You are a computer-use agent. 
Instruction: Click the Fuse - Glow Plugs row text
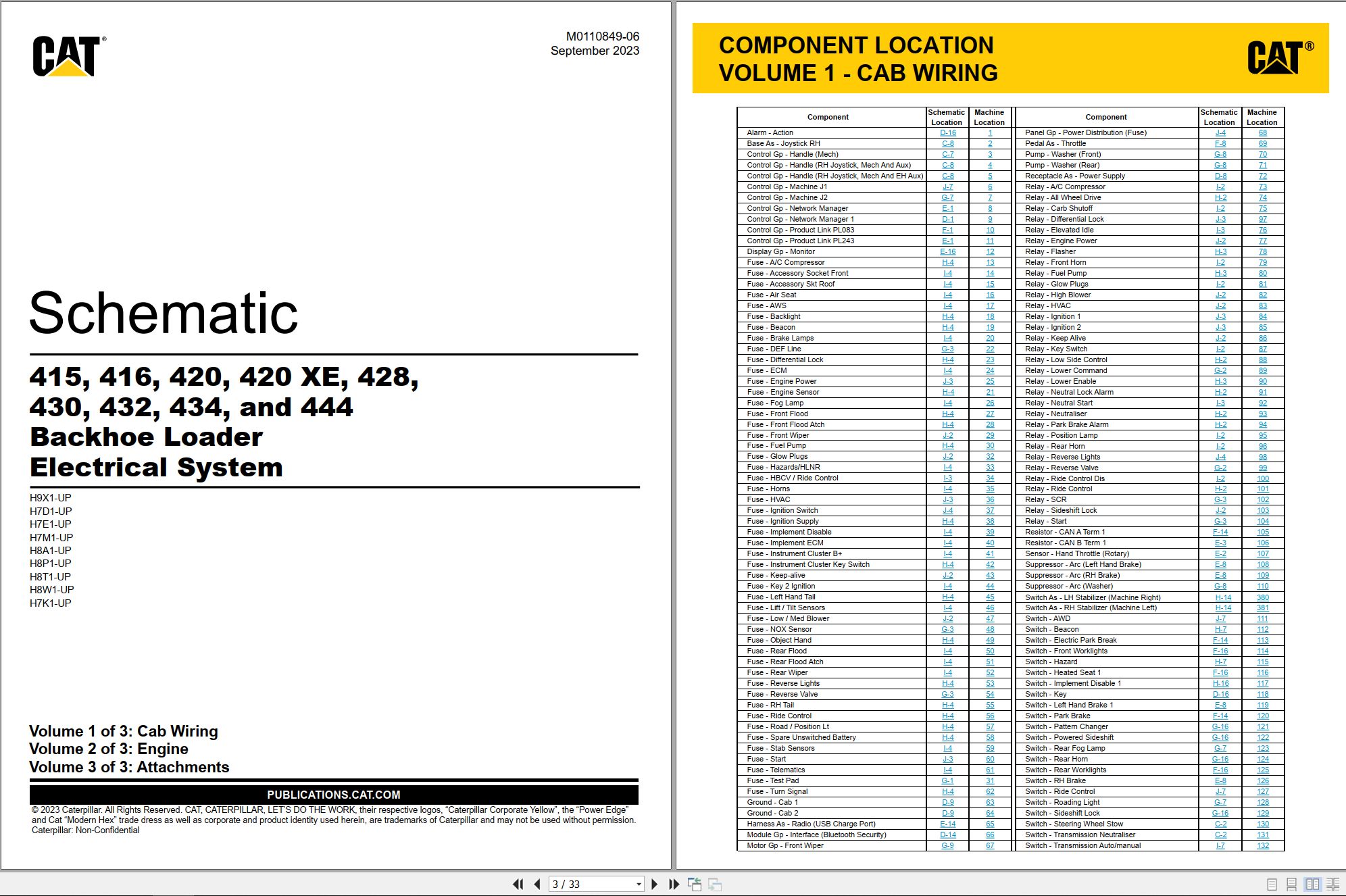(777, 457)
